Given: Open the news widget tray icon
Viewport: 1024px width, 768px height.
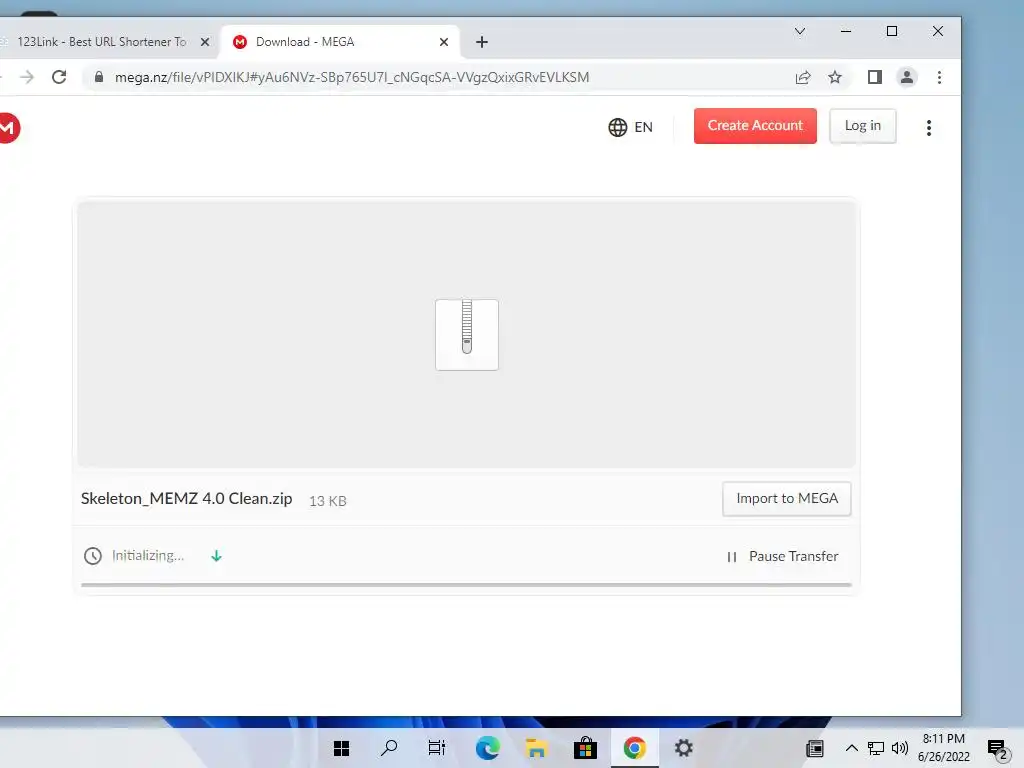Looking at the screenshot, I should tap(815, 748).
